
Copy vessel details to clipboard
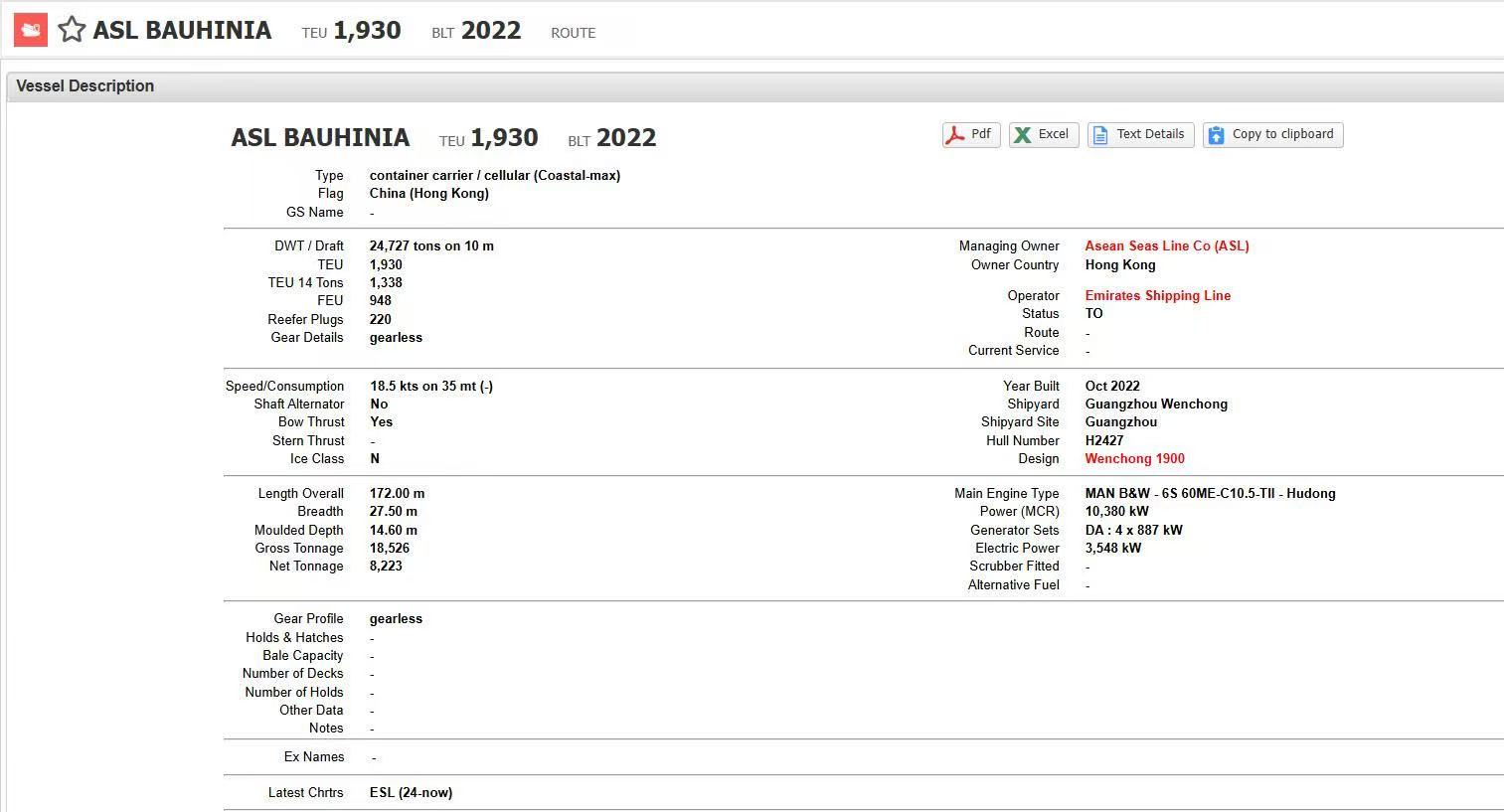(x=1272, y=135)
